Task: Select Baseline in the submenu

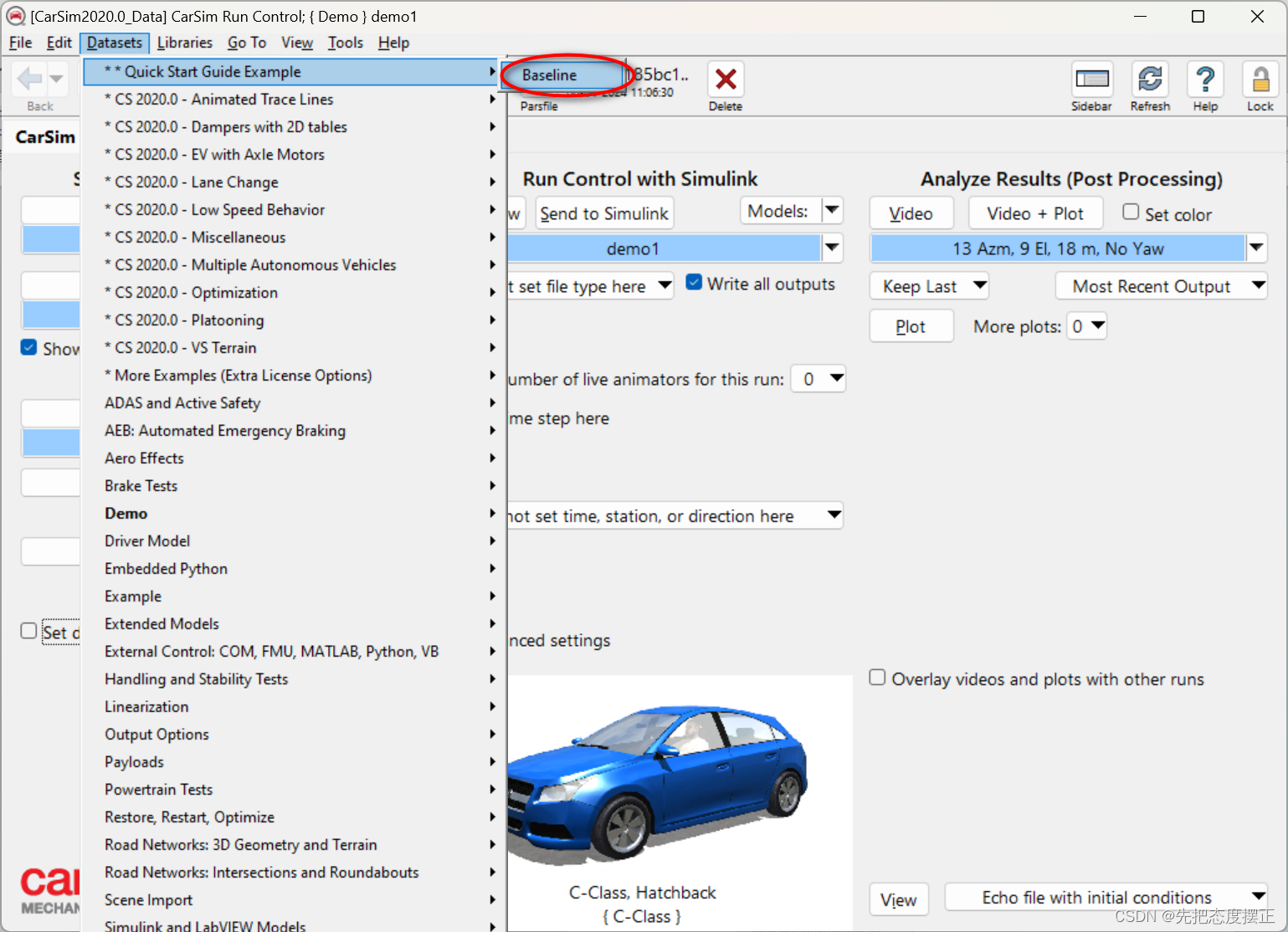Action: point(562,75)
